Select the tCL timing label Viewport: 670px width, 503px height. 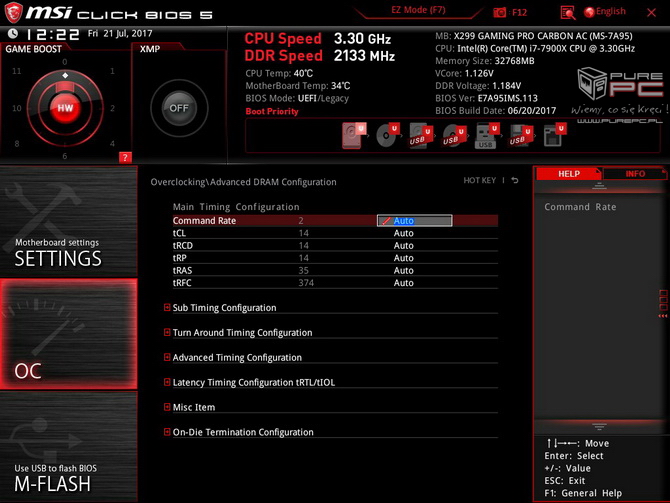179,233
